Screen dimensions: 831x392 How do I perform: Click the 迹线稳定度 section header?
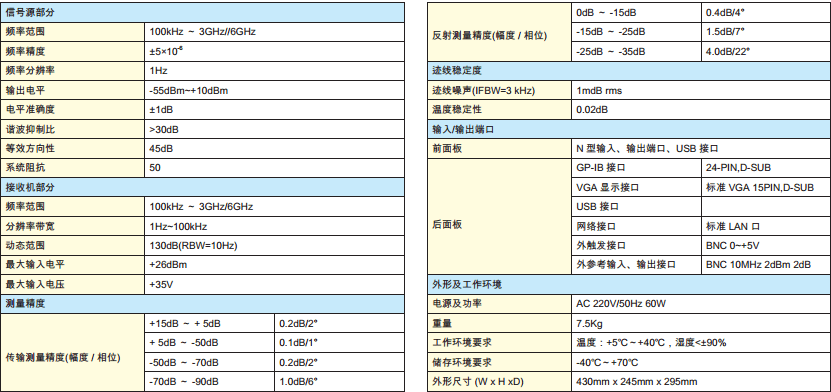pos(629,70)
